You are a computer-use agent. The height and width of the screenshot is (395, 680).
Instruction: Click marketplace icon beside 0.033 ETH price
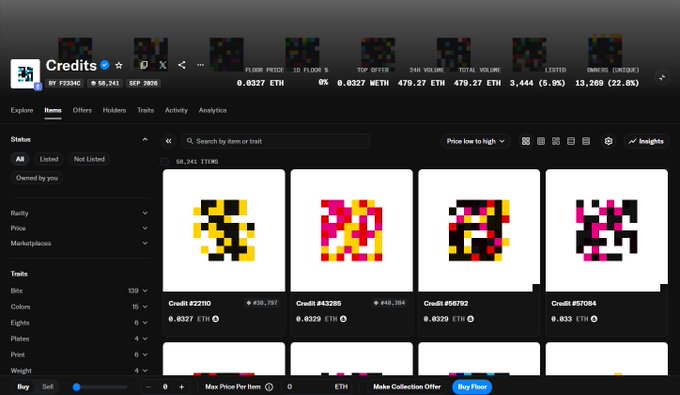[594, 319]
